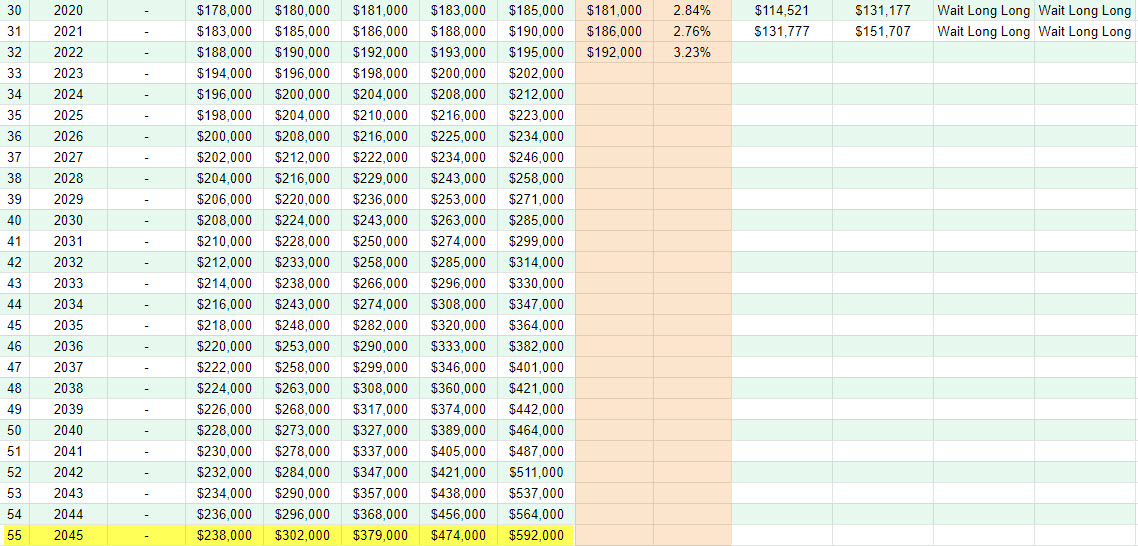1138x546 pixels.
Task: Select the $131,777 cell
Action: click(x=782, y=31)
